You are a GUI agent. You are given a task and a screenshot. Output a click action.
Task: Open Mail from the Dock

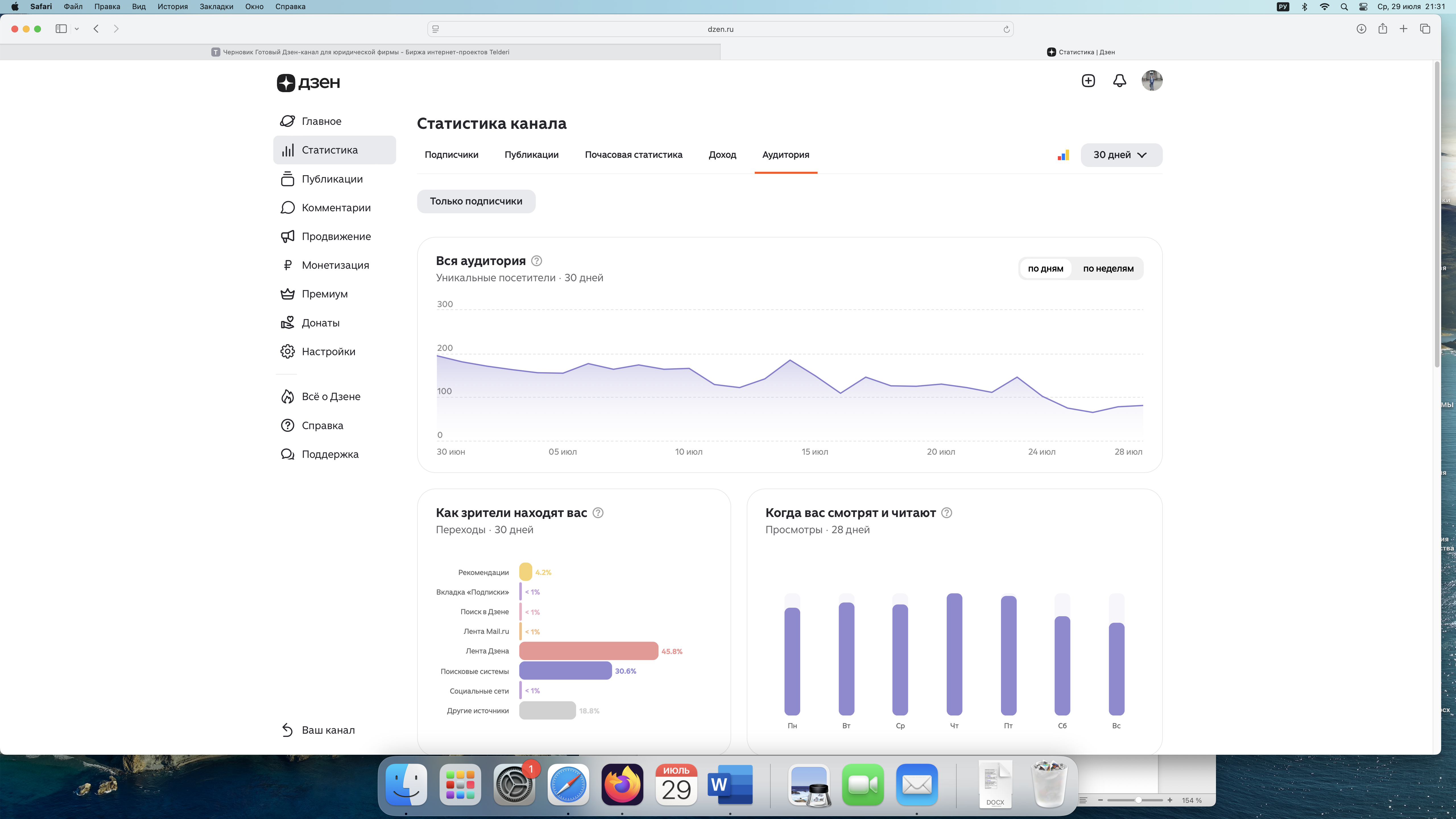click(x=917, y=785)
